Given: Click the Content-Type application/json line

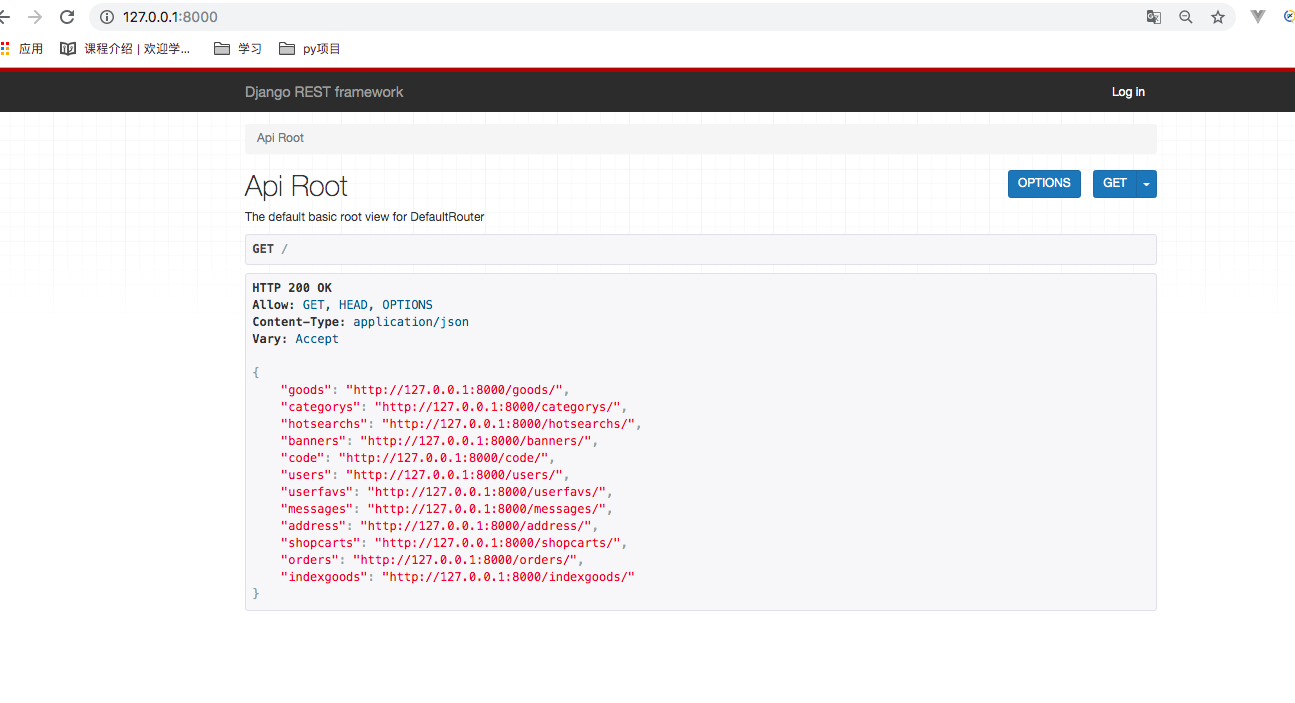Looking at the screenshot, I should [360, 322].
